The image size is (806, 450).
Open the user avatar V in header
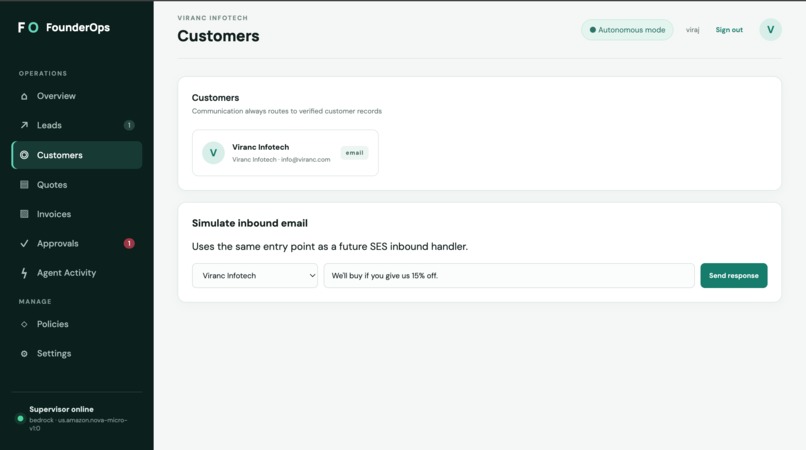coord(770,30)
